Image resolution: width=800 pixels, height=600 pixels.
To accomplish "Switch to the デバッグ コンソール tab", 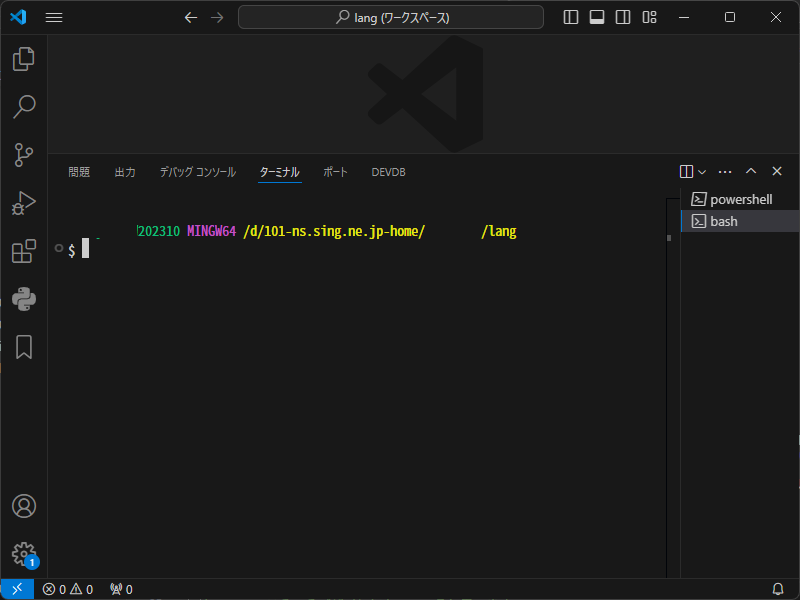I will click(198, 172).
